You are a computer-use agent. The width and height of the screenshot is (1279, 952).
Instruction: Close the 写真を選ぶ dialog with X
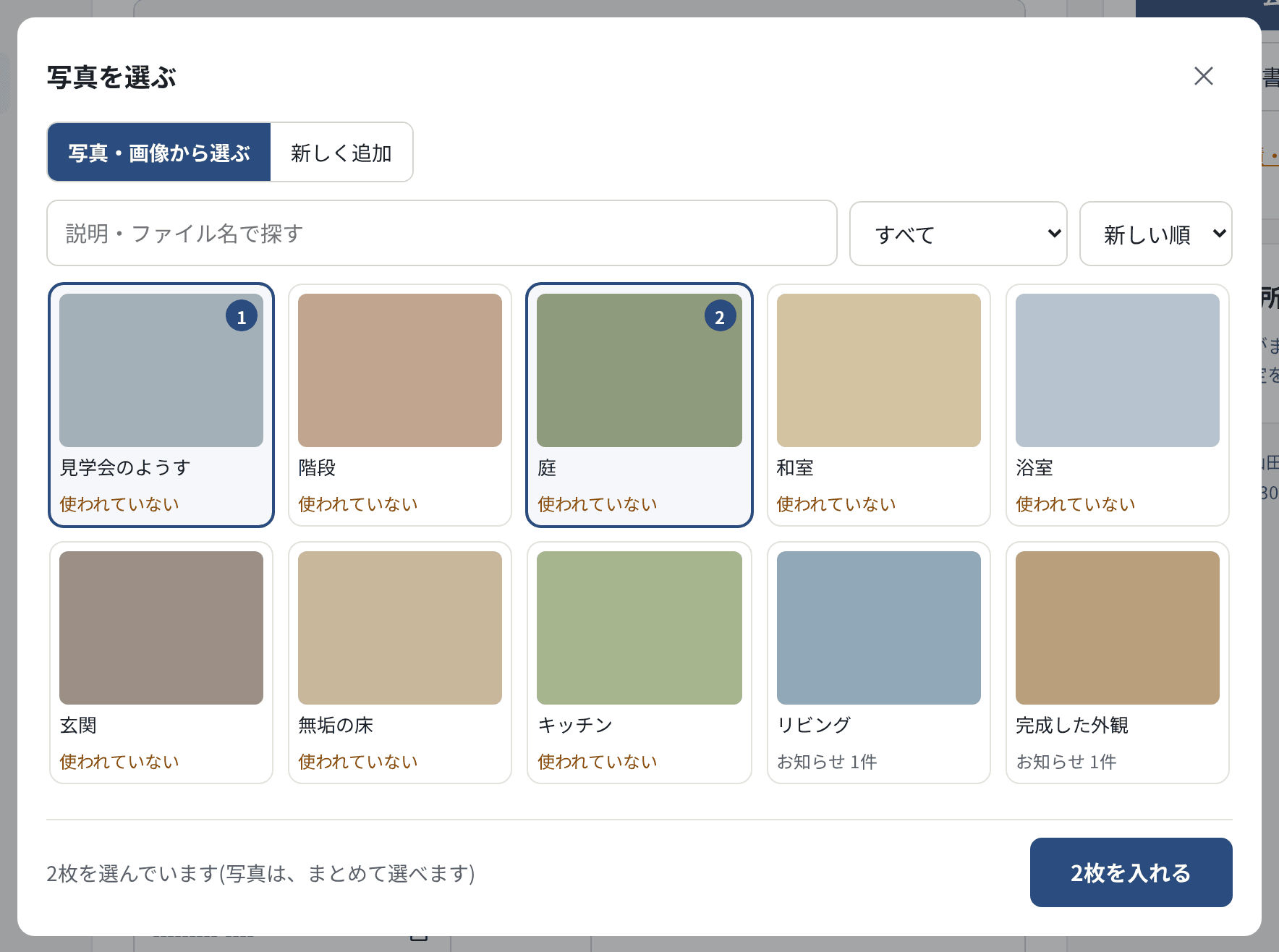1204,76
